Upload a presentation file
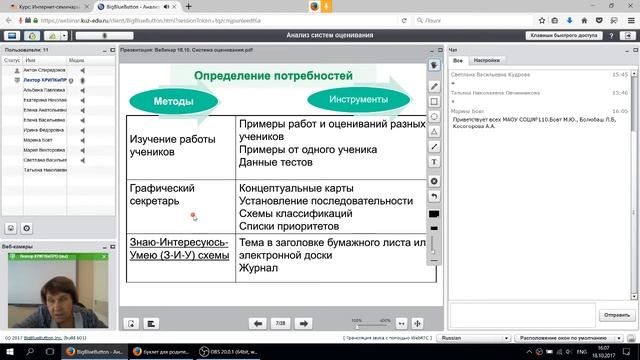 pyautogui.click(x=131, y=324)
